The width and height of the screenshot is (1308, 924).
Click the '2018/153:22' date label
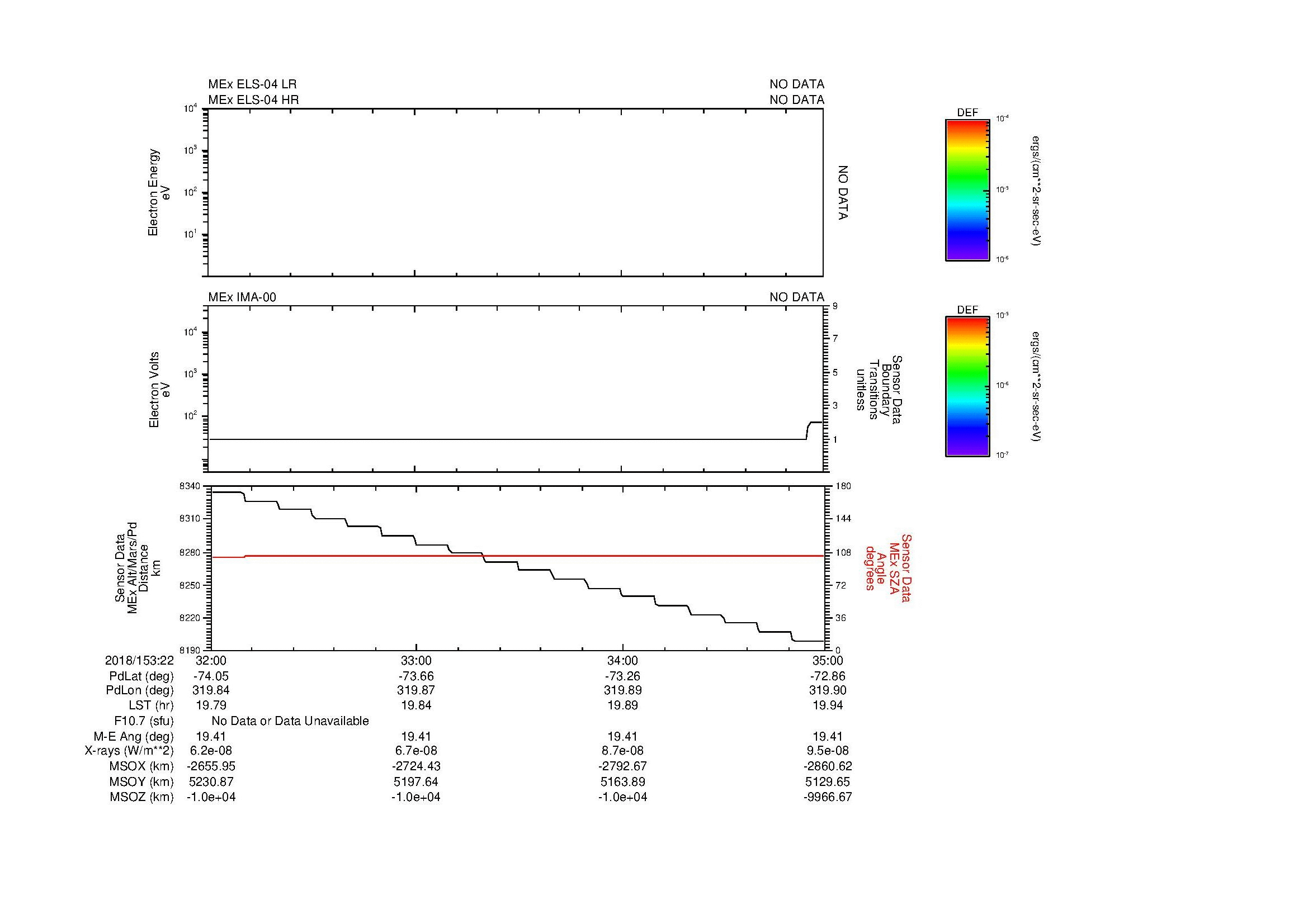[139, 660]
